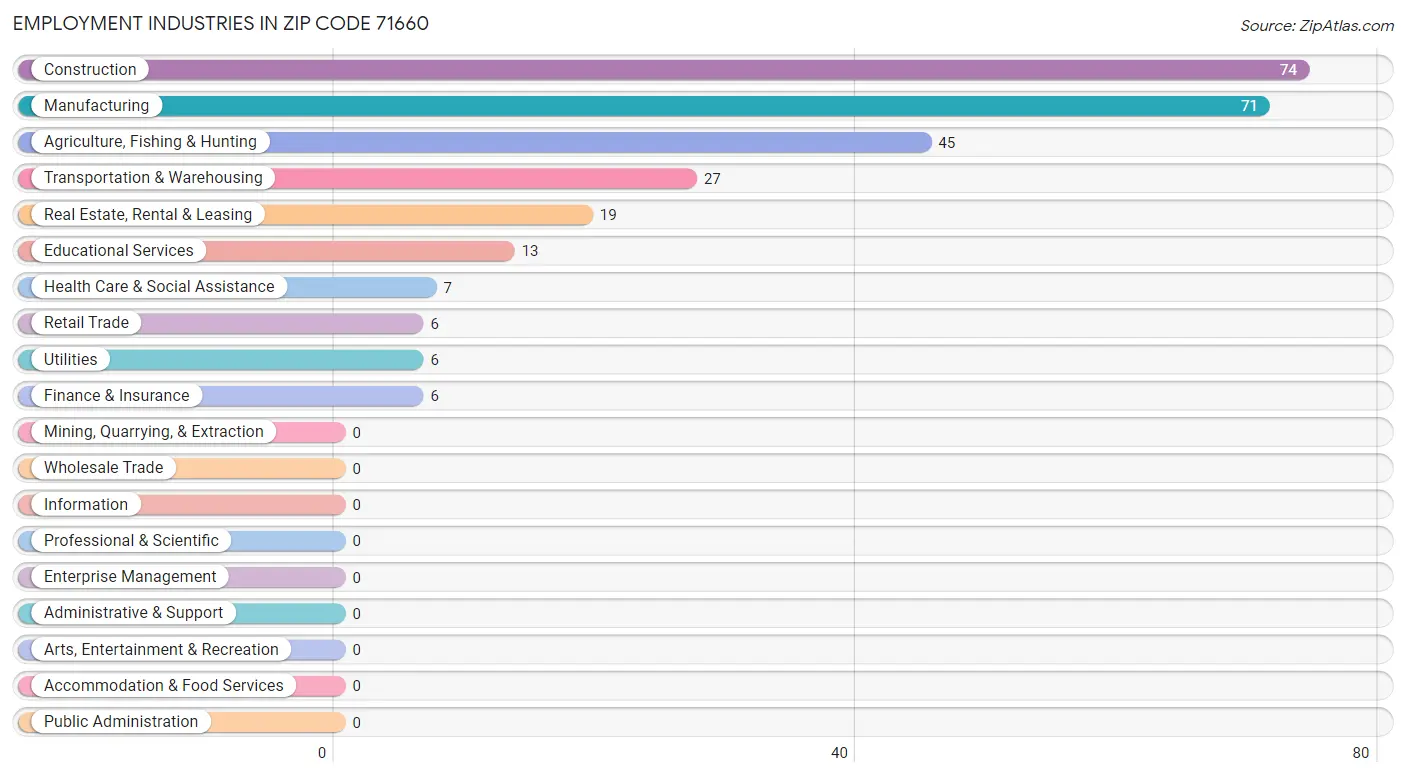Select the Wholesale Trade label
Viewport: 1406px width, 777px height.
(x=103, y=468)
